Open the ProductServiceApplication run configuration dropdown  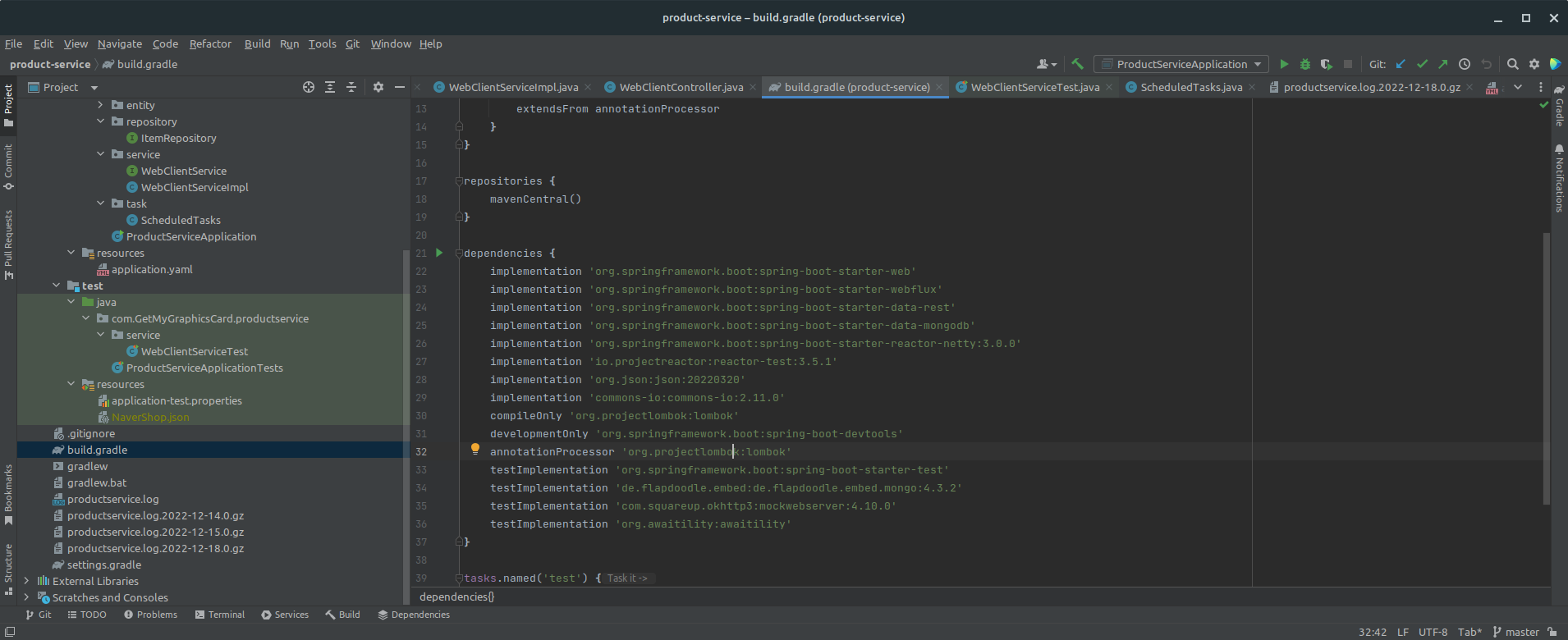coord(1256,64)
